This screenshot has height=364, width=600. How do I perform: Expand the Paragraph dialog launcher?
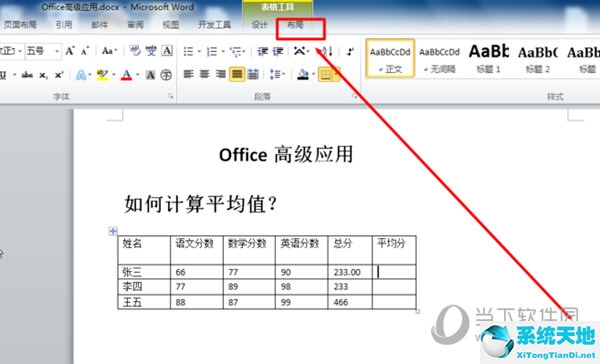tap(355, 96)
